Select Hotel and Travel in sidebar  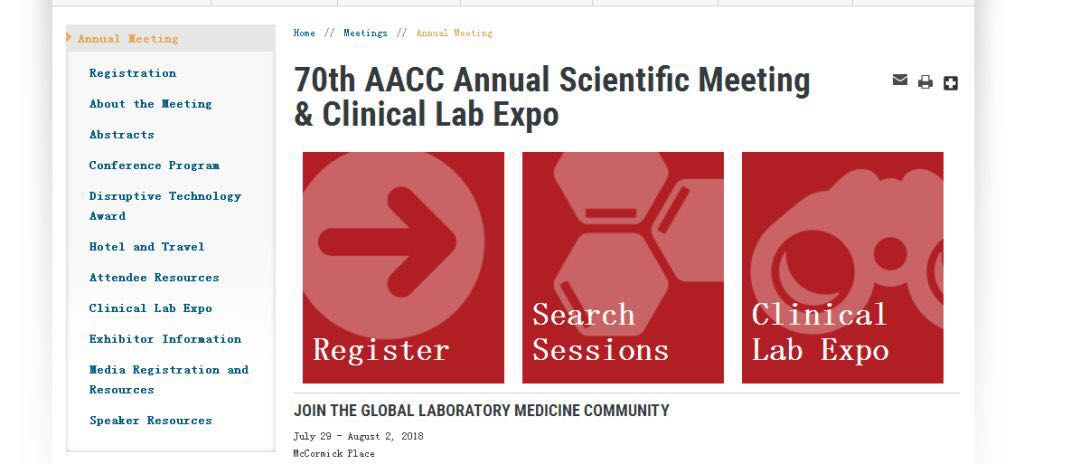tap(147, 246)
